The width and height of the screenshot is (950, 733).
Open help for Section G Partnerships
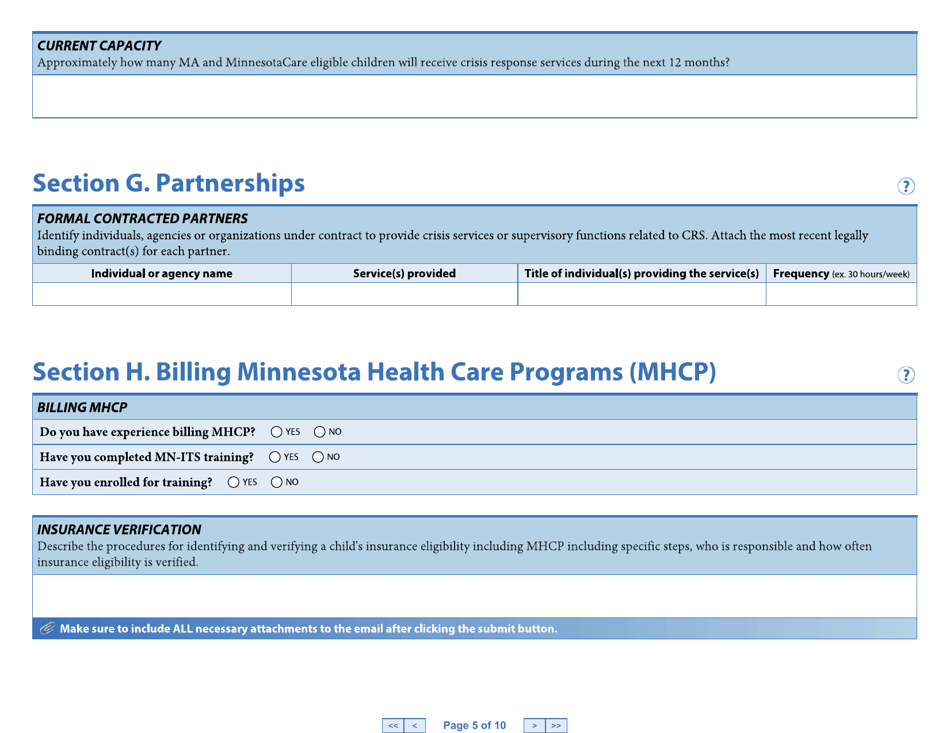[906, 186]
